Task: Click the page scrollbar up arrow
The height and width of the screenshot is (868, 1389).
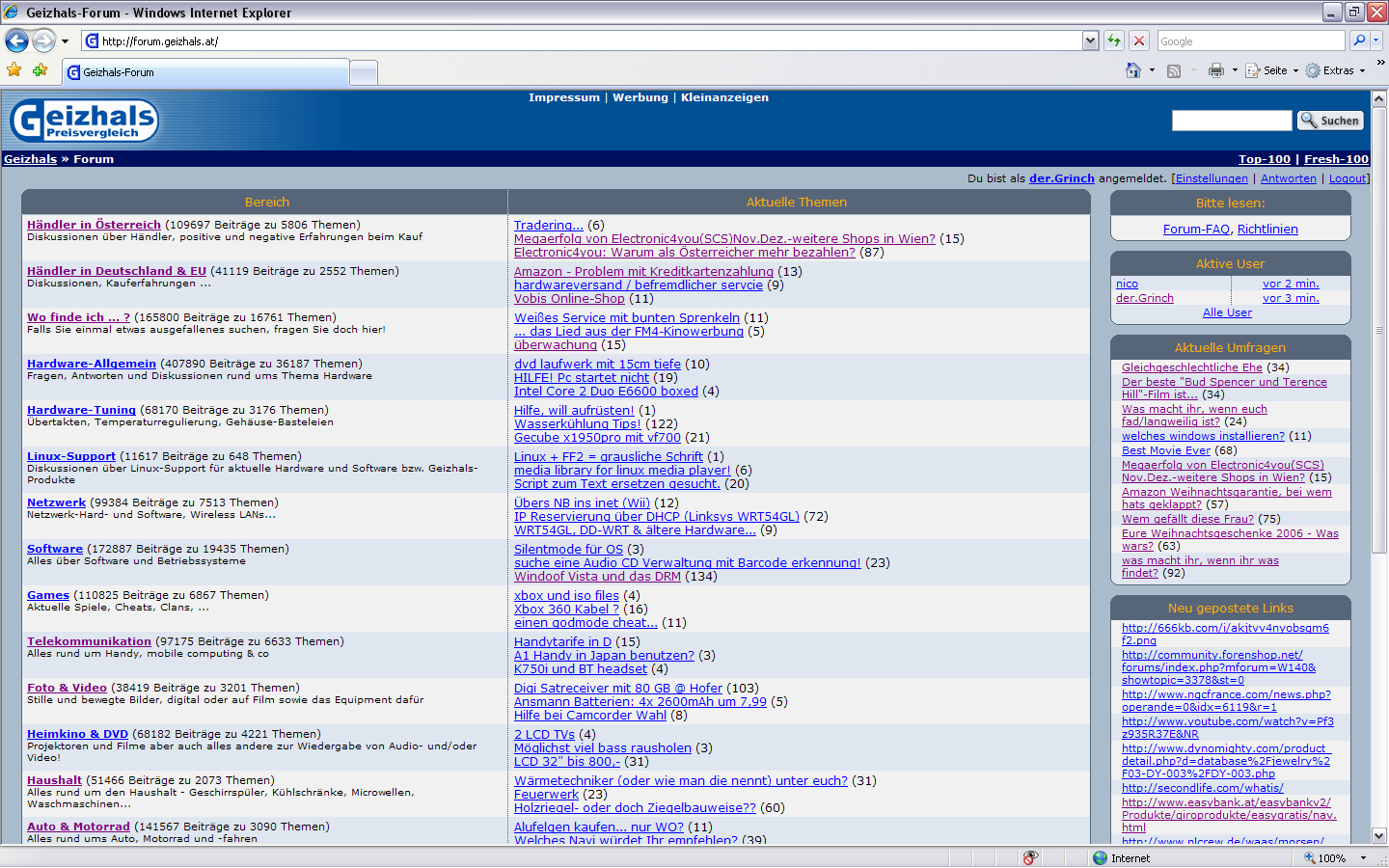Action: point(1379,98)
